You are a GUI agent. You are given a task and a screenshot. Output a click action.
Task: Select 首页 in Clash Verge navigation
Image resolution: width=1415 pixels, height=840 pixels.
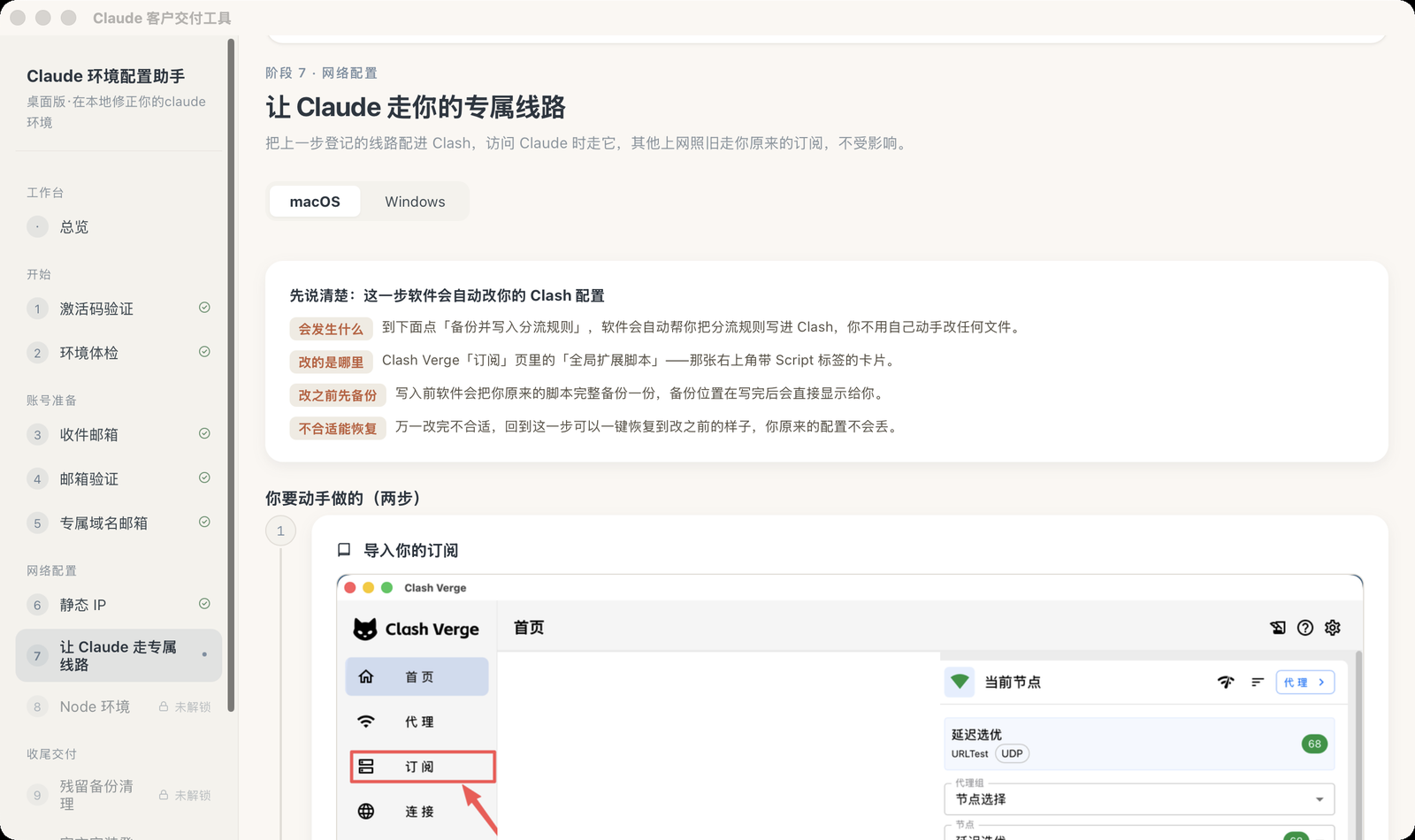click(417, 676)
